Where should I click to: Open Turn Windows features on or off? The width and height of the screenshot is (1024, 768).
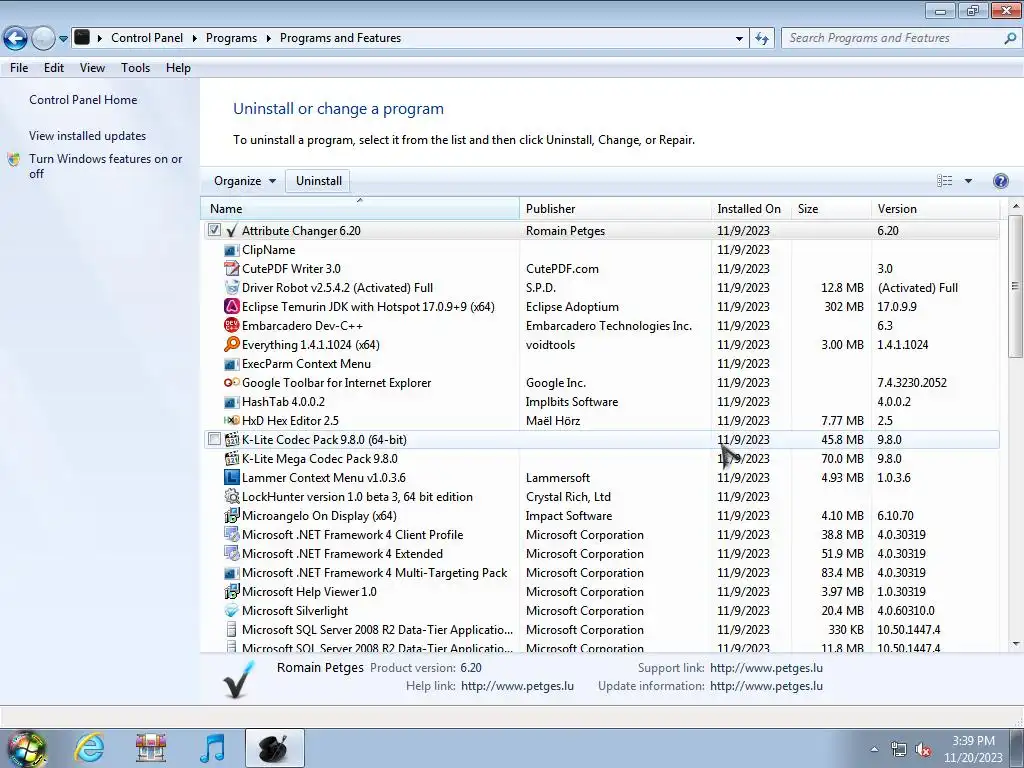click(105, 166)
